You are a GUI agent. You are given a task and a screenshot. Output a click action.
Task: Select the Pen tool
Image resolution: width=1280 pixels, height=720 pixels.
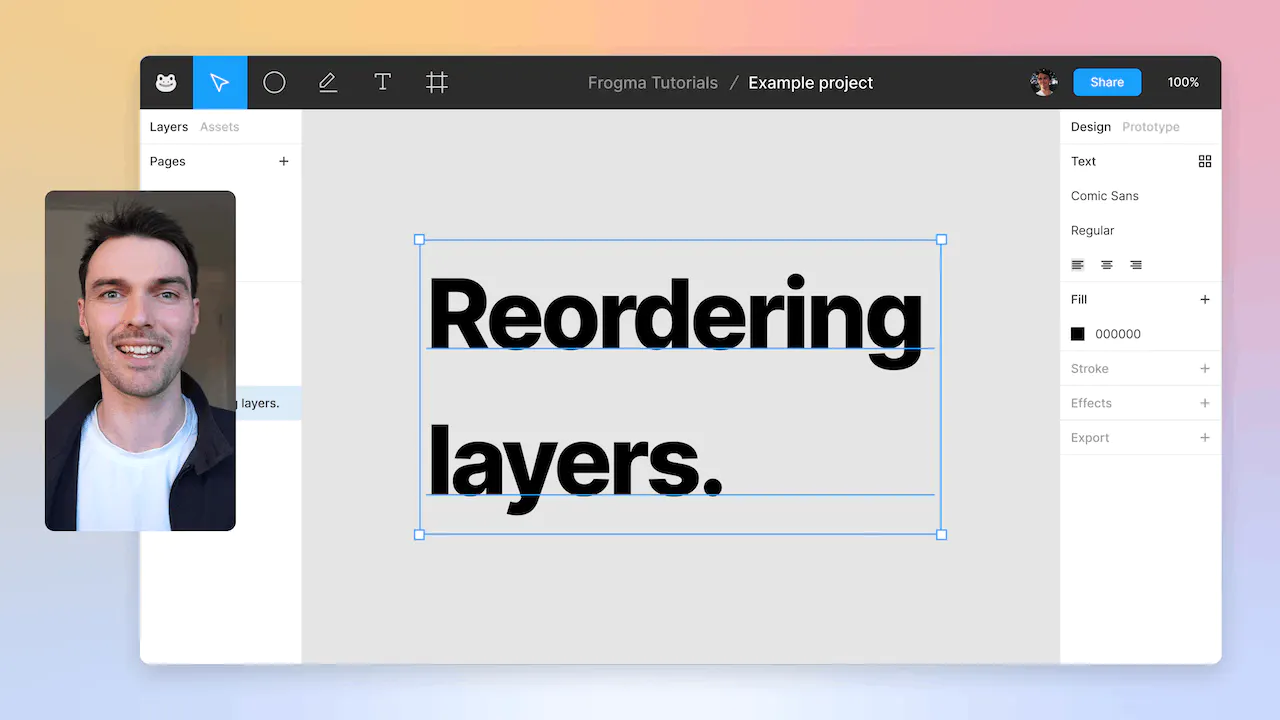tap(328, 83)
